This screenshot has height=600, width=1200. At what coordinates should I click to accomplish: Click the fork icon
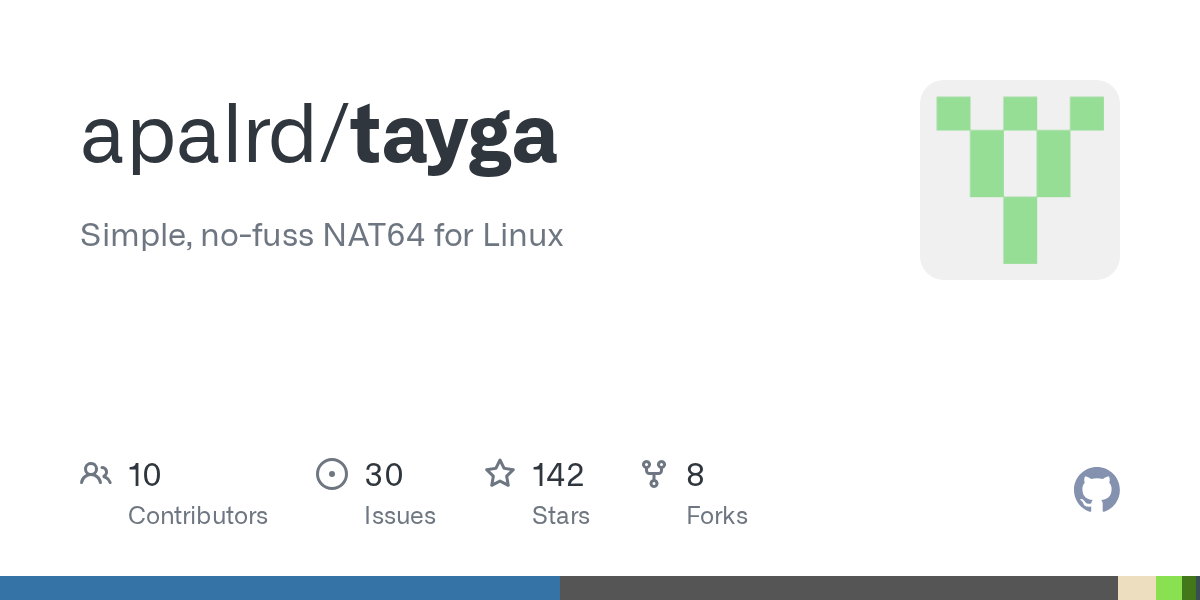coord(654,473)
